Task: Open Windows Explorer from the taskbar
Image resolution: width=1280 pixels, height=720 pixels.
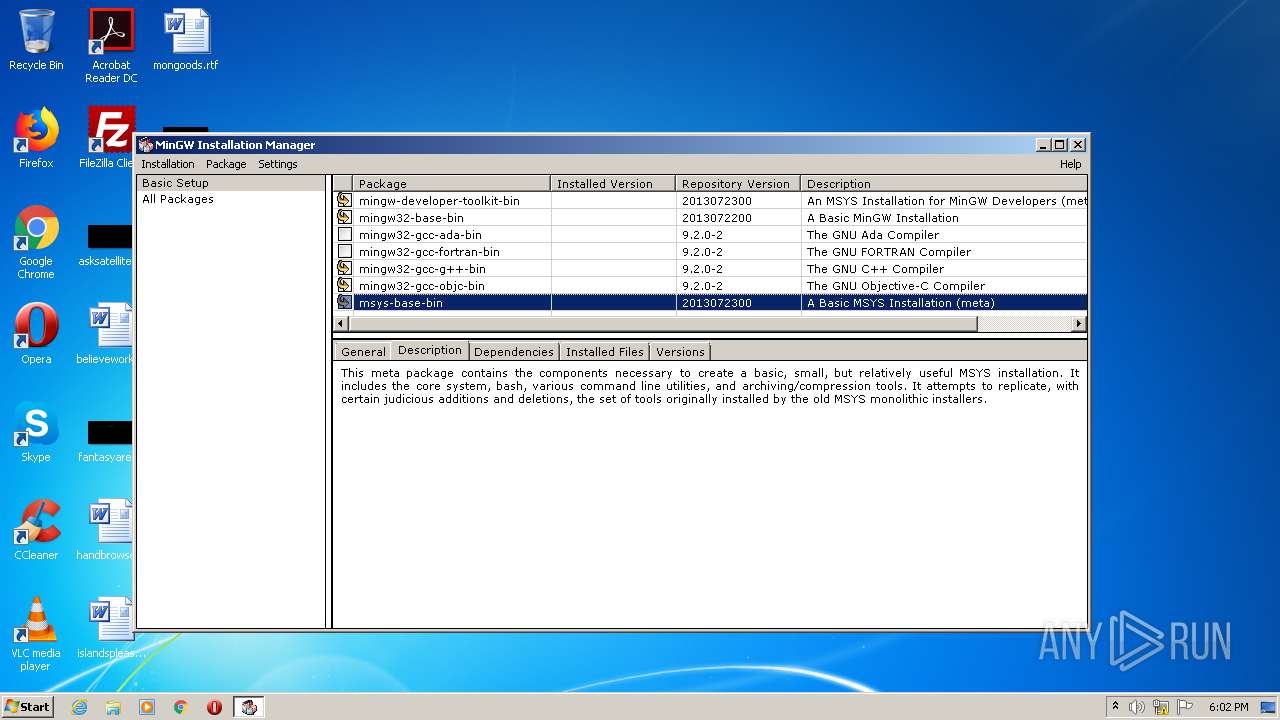Action: (x=113, y=707)
